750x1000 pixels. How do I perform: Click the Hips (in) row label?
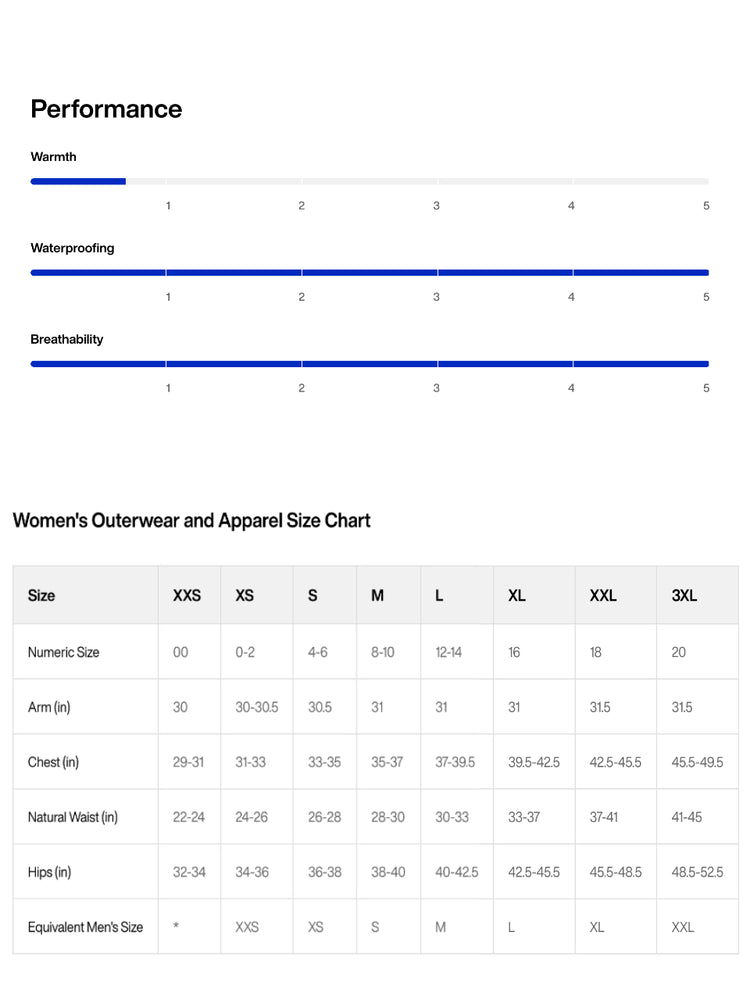coord(49,872)
